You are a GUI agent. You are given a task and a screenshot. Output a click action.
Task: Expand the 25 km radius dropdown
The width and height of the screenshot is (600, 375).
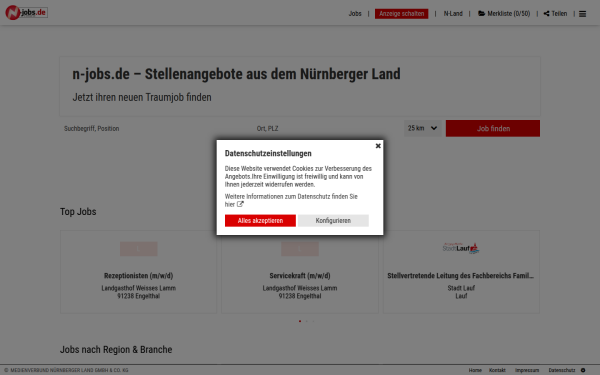click(422, 129)
